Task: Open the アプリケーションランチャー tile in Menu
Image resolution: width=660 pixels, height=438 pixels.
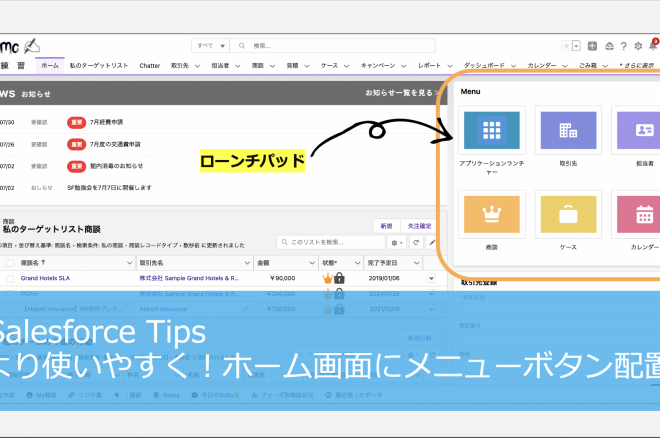Action: 492,130
